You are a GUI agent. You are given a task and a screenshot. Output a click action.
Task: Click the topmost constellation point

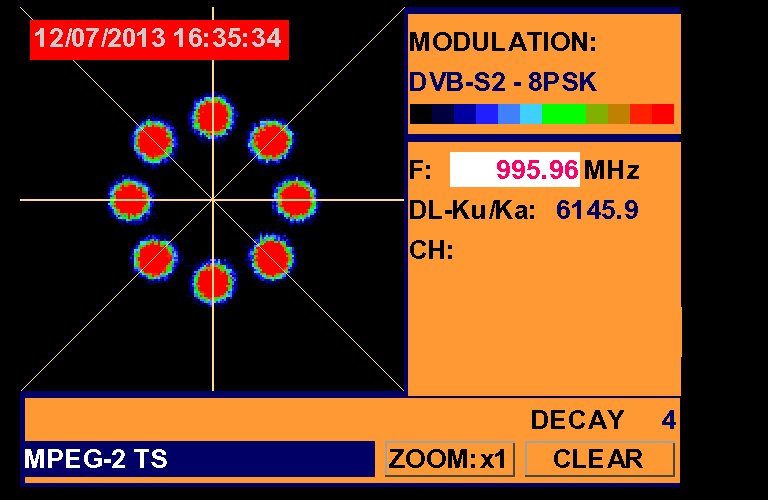pyautogui.click(x=213, y=117)
